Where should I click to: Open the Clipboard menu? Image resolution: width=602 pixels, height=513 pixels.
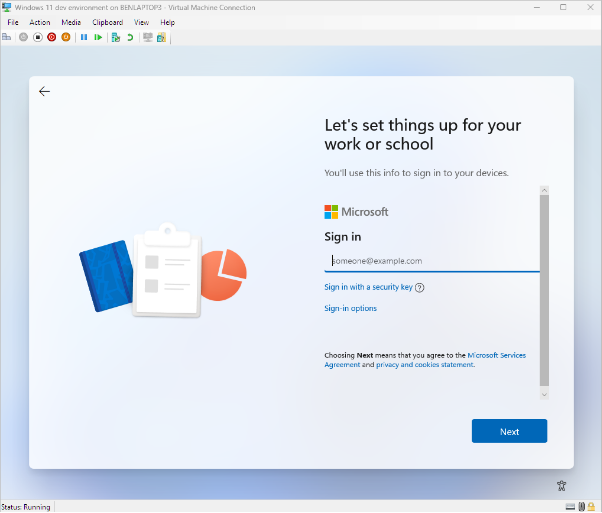click(107, 22)
